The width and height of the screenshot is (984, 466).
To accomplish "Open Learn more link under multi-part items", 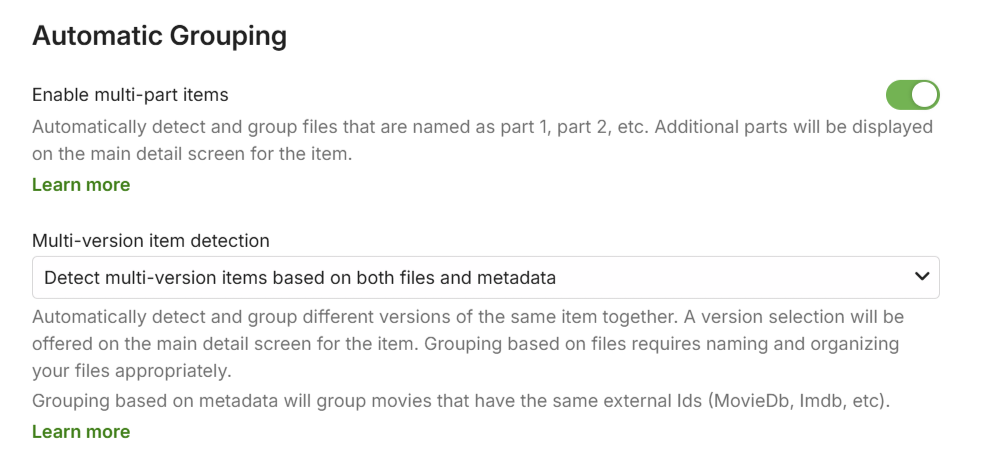I will coord(81,185).
